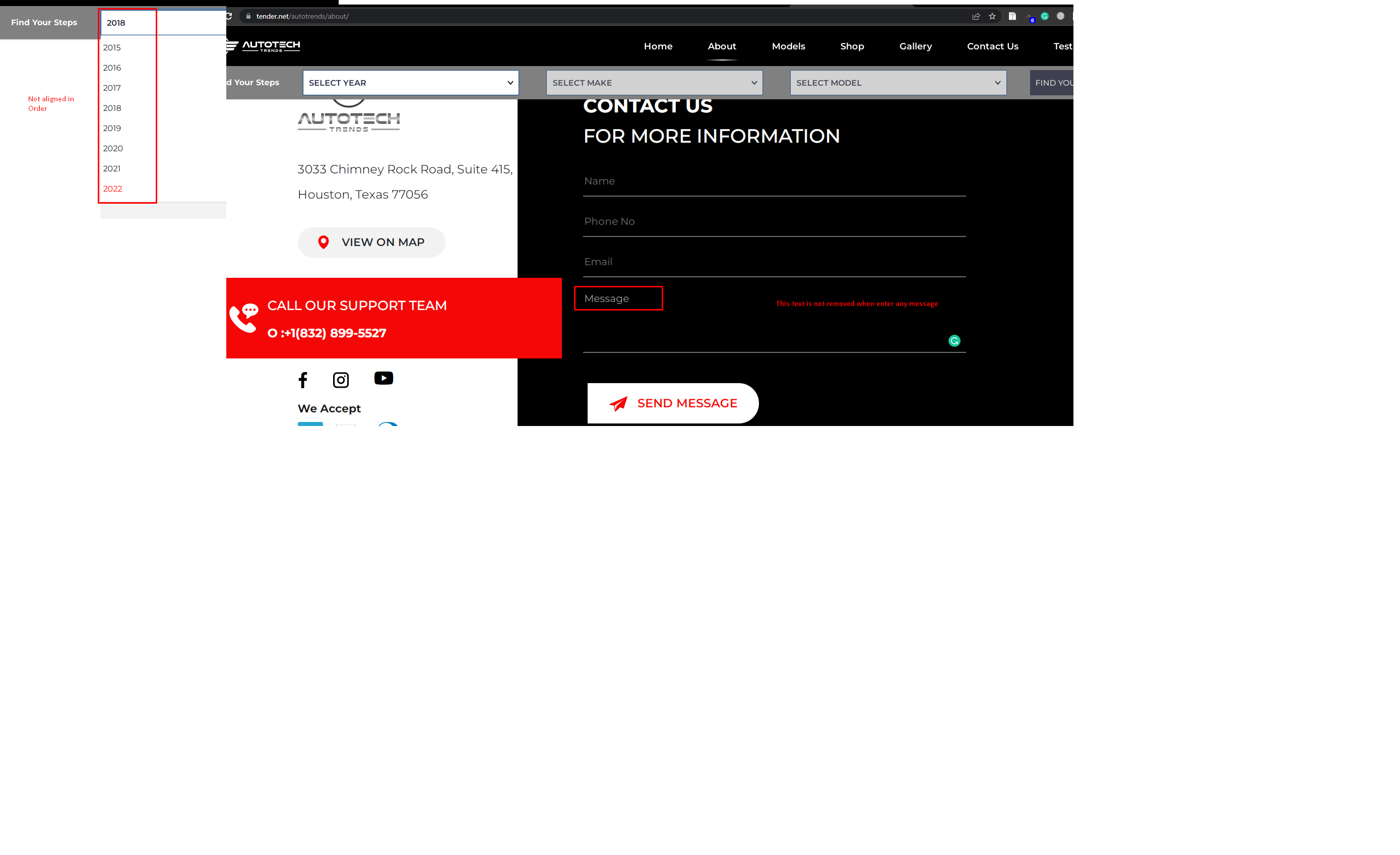This screenshot has height=855, width=1400.
Task: Click into the Email field
Action: [x=774, y=262]
